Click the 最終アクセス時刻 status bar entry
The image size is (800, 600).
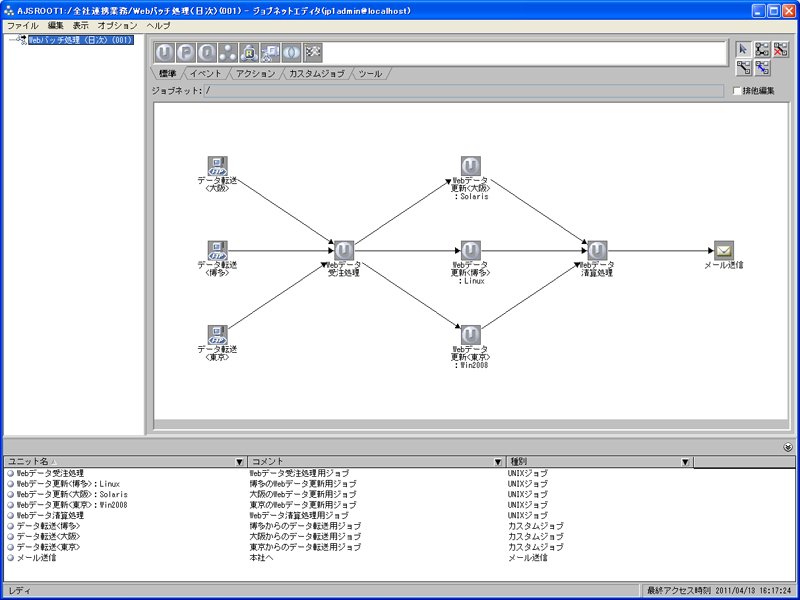(x=718, y=590)
